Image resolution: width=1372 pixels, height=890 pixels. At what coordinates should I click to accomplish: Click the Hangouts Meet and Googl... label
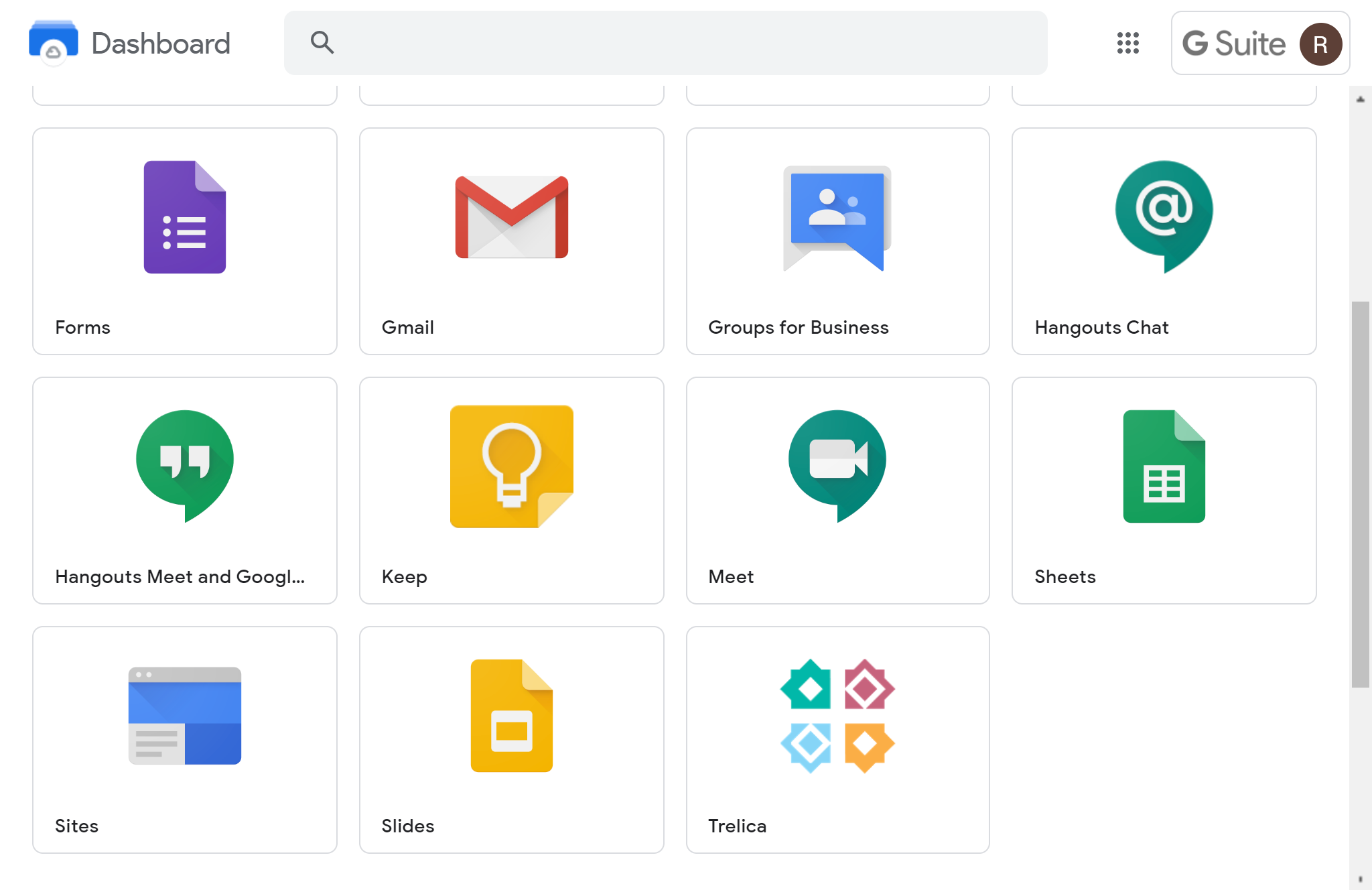tap(180, 576)
